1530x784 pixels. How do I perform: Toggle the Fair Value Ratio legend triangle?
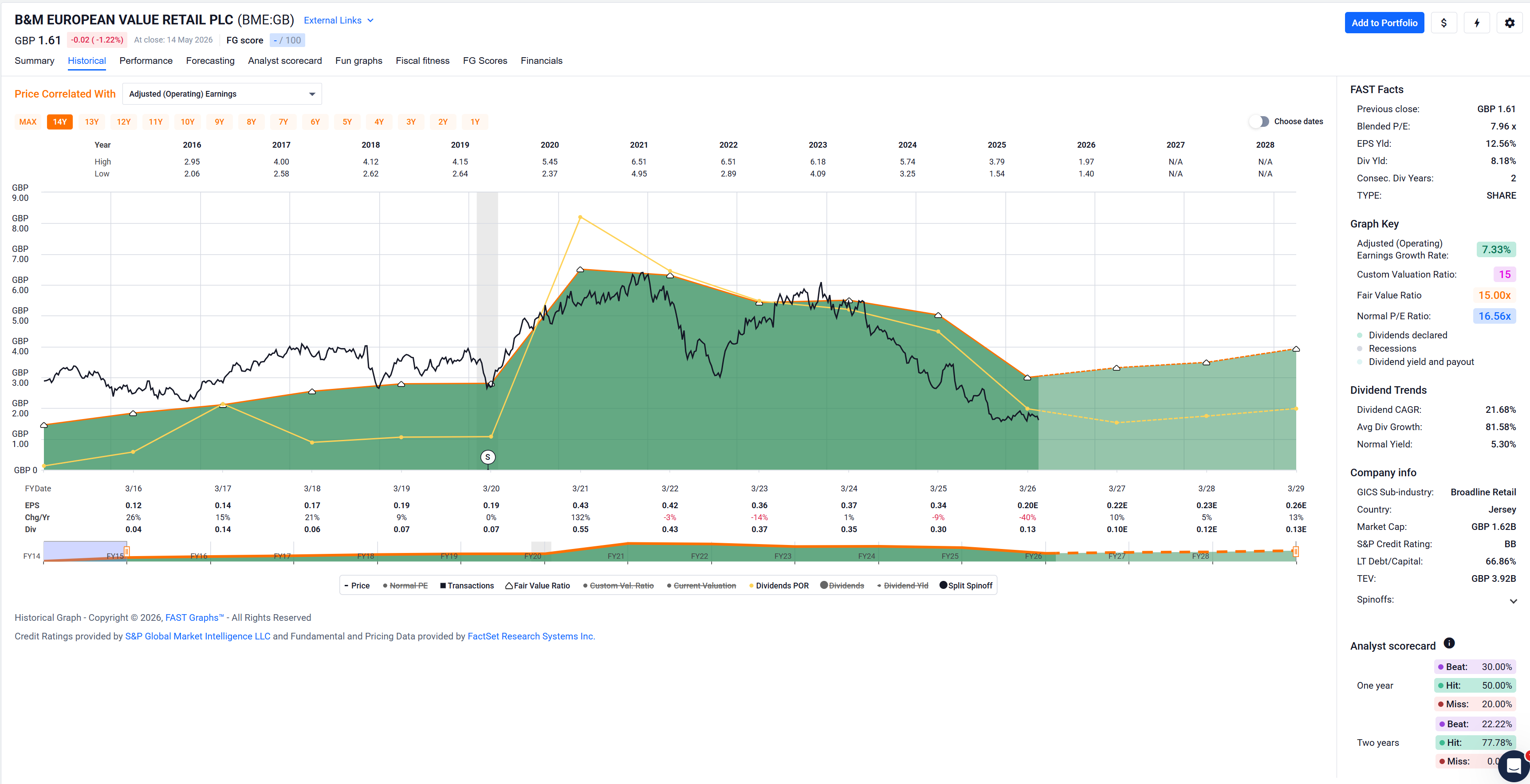(x=509, y=586)
